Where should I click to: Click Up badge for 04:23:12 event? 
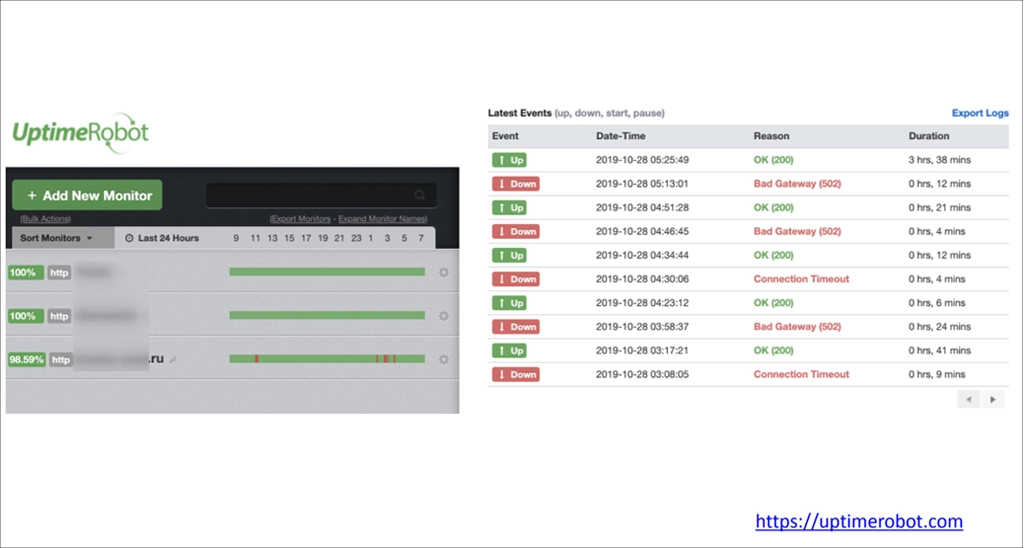click(x=509, y=303)
